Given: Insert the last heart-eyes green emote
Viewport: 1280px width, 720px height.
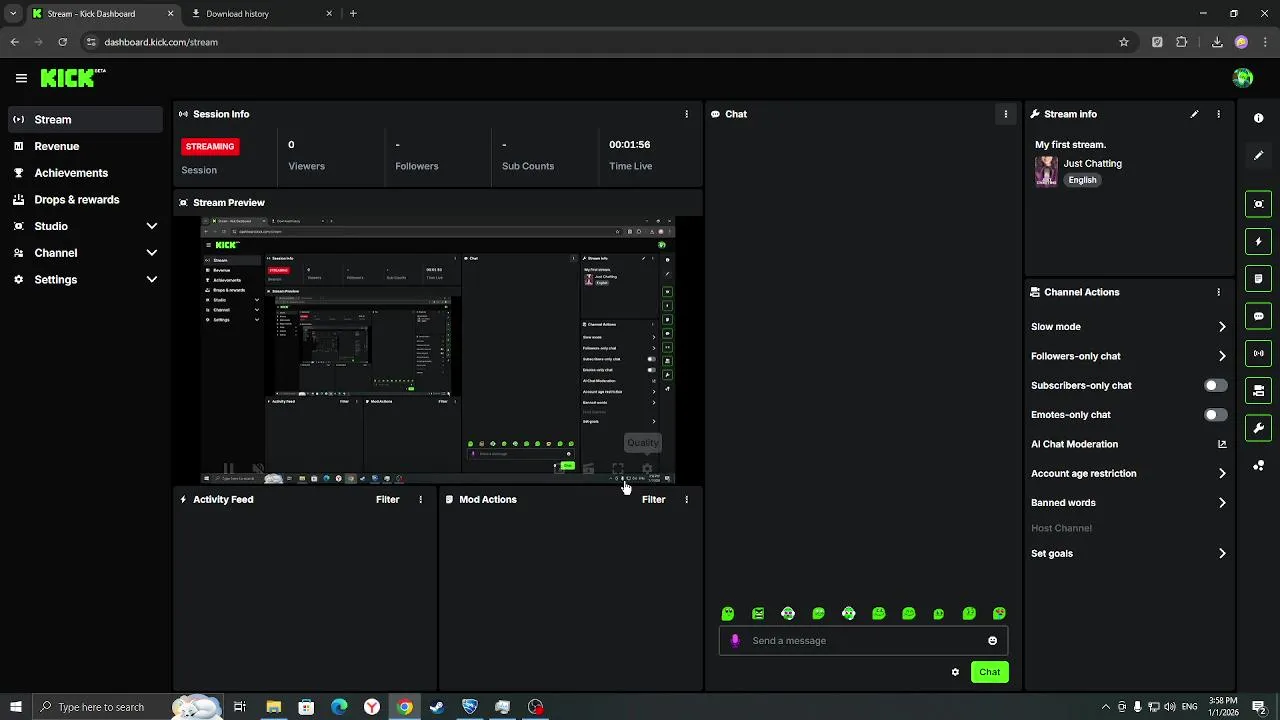Looking at the screenshot, I should click(x=999, y=613).
